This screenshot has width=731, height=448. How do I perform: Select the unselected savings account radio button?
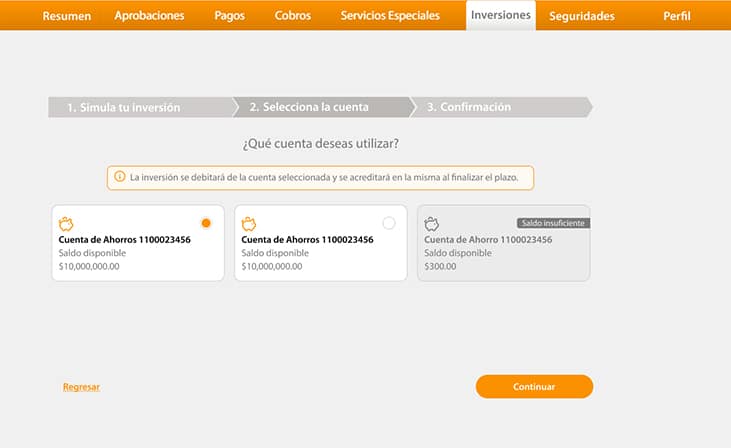pos(389,223)
